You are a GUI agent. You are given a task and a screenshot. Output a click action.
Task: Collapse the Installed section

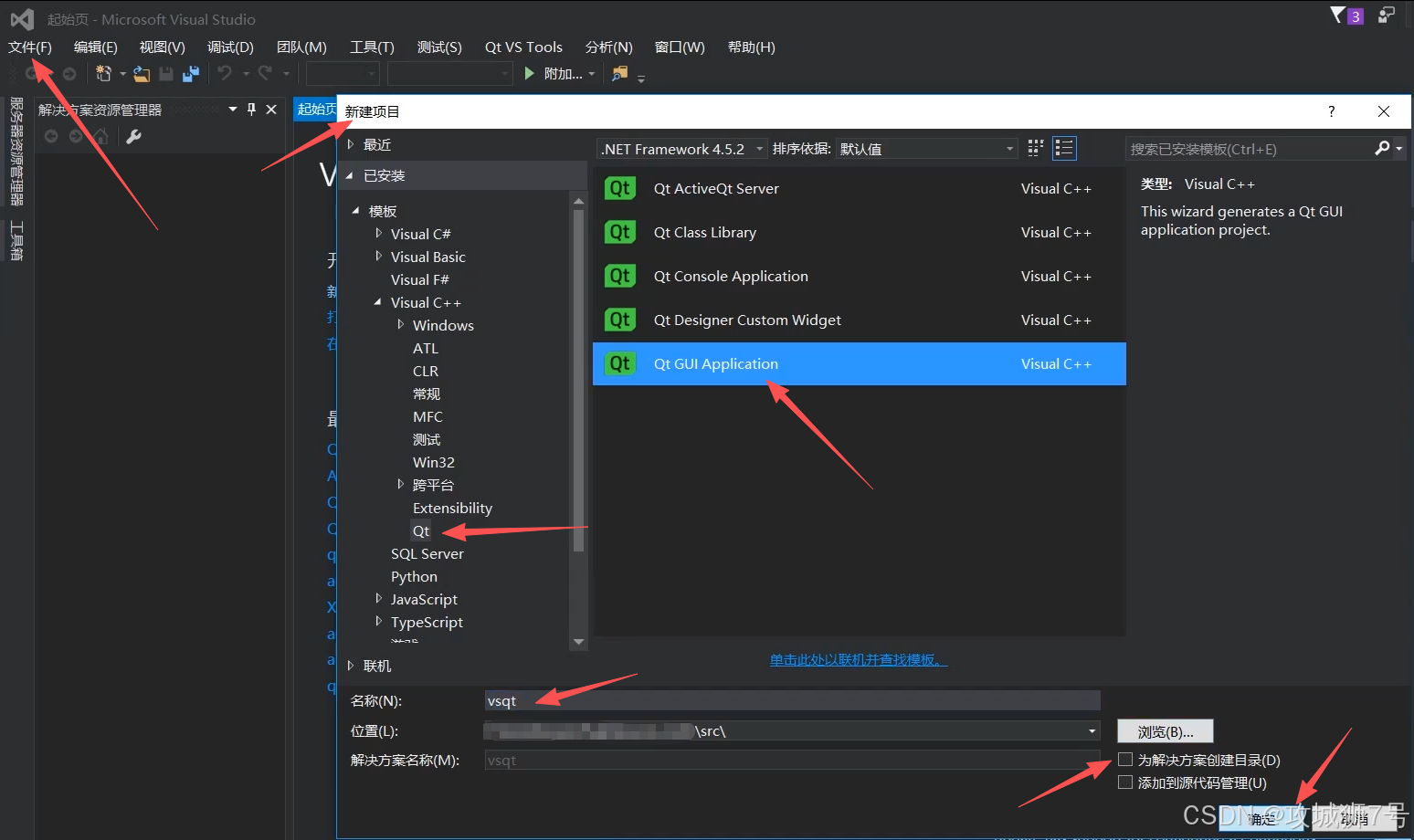point(350,175)
